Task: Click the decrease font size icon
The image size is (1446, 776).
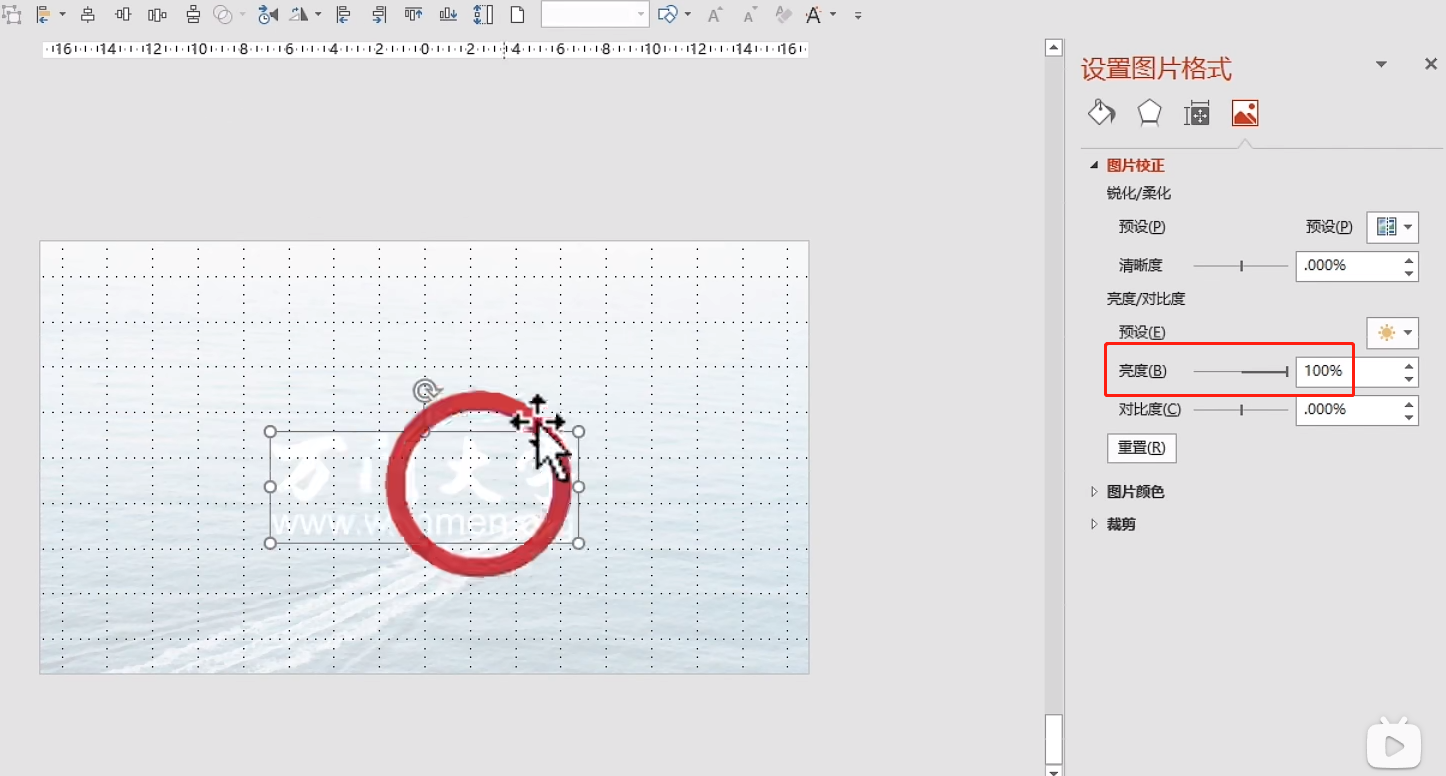Action: pyautogui.click(x=749, y=15)
